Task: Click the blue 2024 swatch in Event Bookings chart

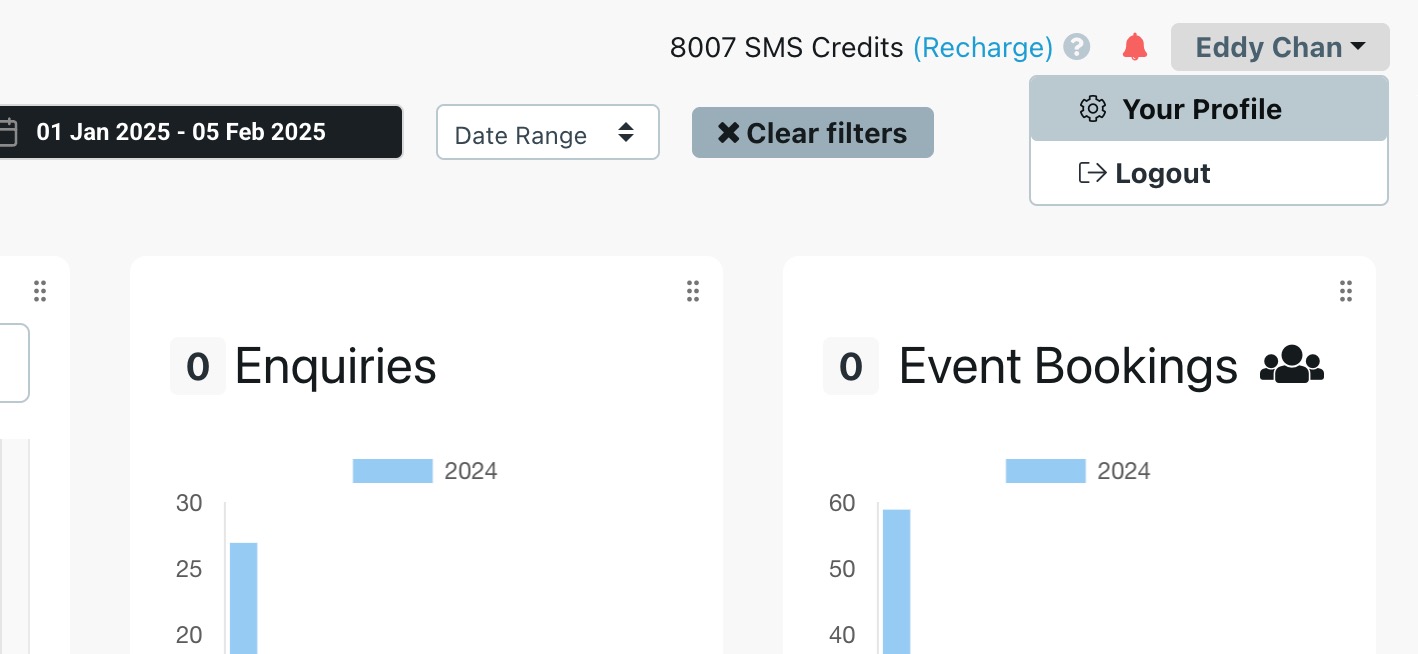Action: tap(1045, 471)
